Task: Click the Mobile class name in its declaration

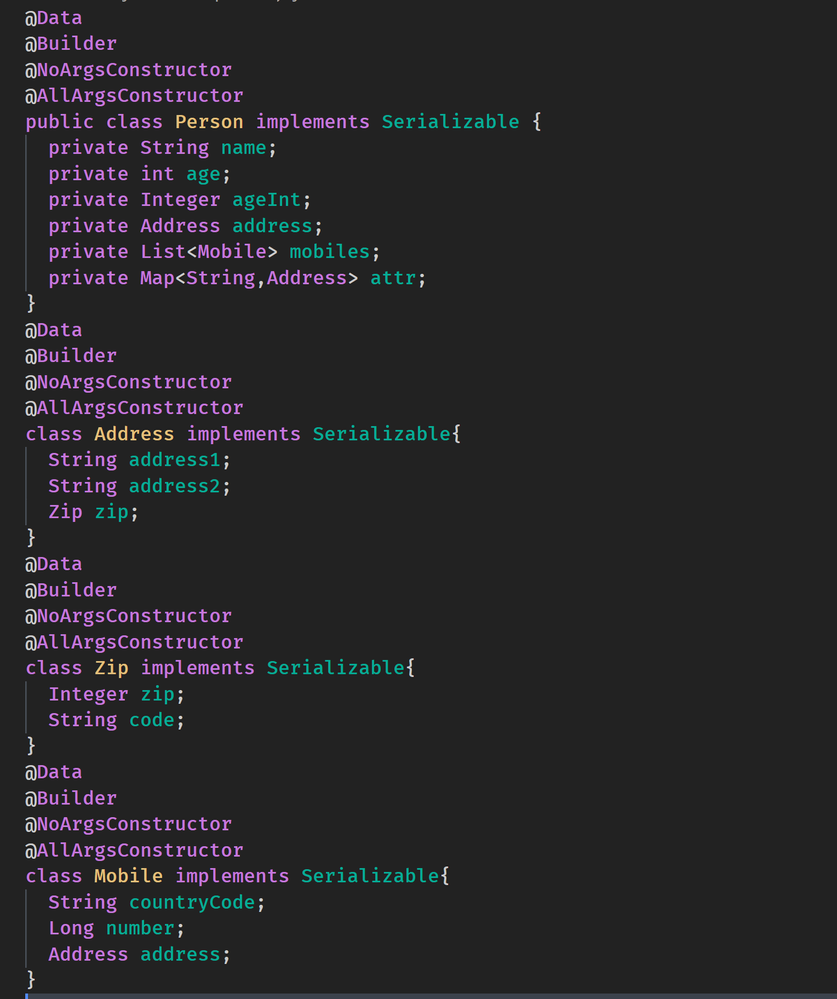Action: [128, 876]
